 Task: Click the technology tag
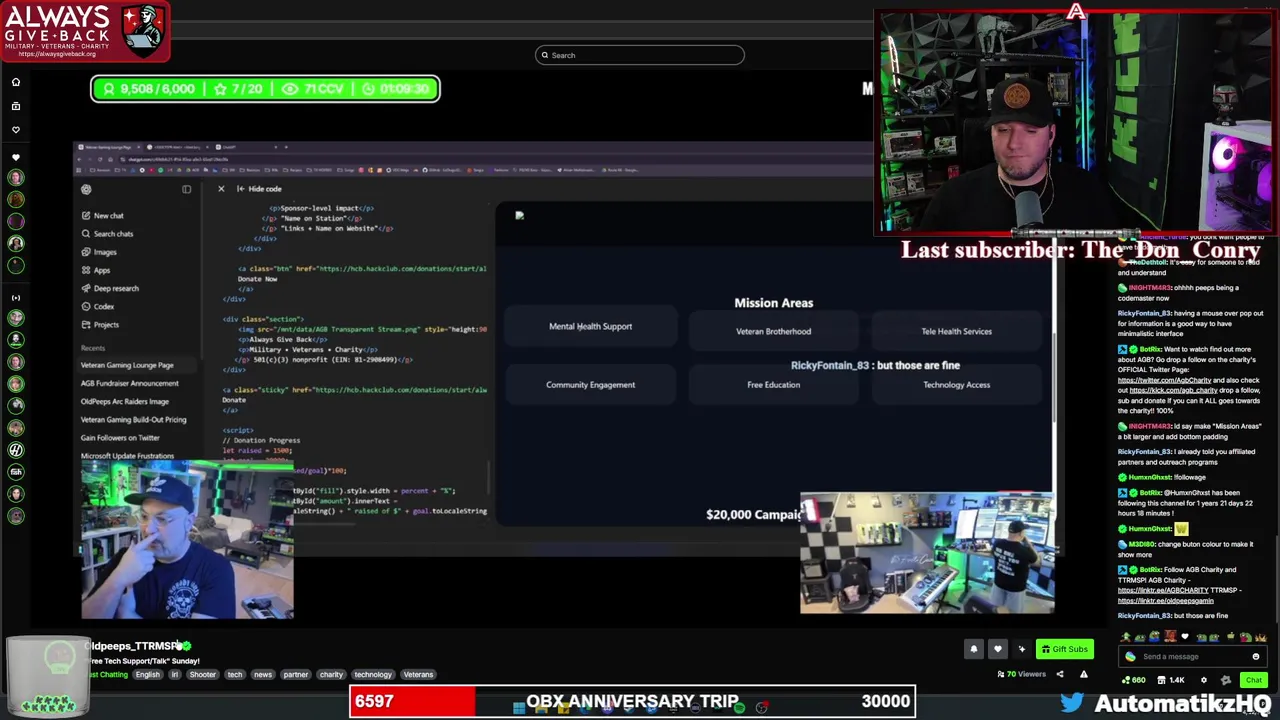373,675
